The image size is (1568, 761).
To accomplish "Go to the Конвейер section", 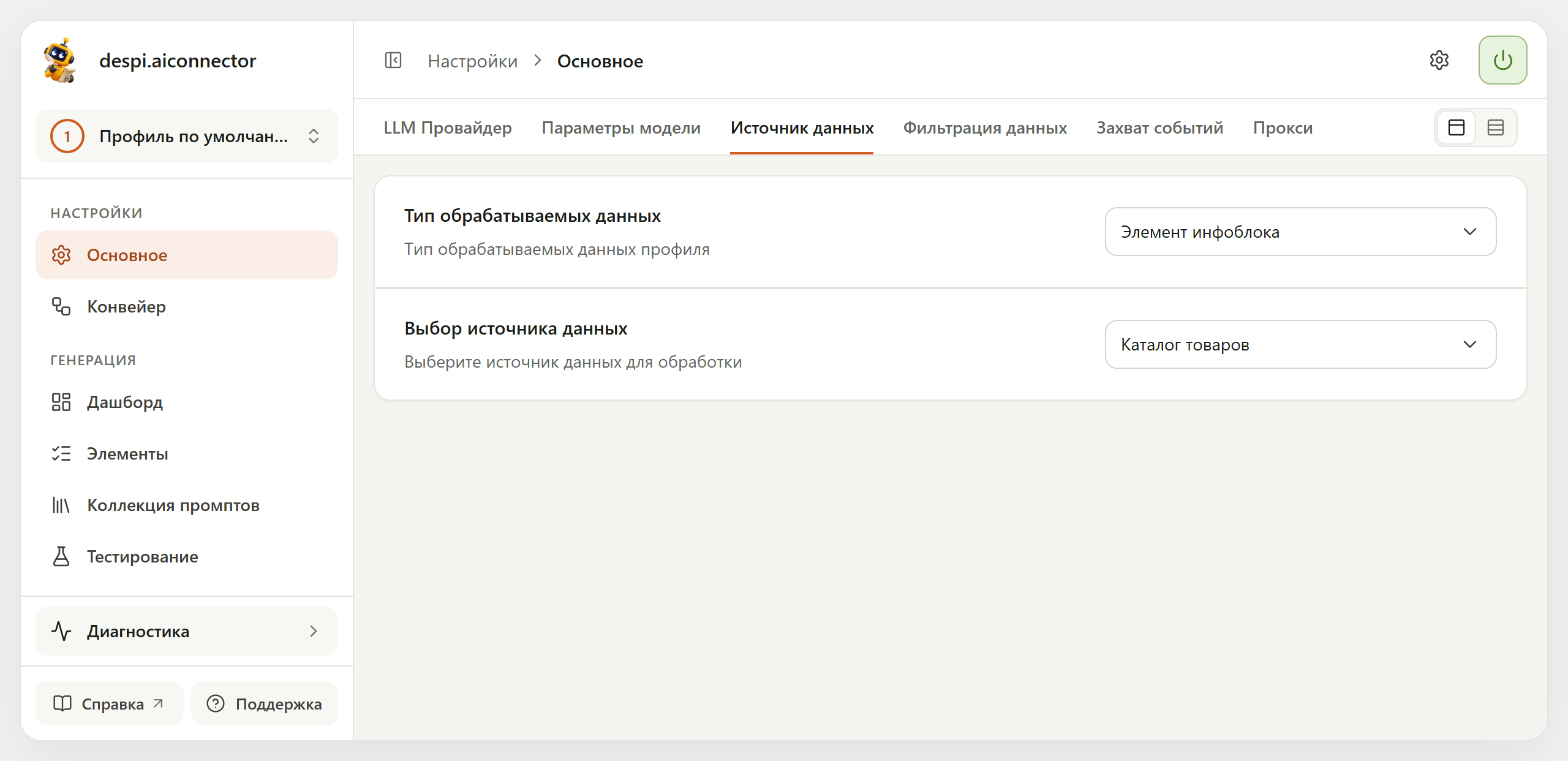I will [187, 306].
